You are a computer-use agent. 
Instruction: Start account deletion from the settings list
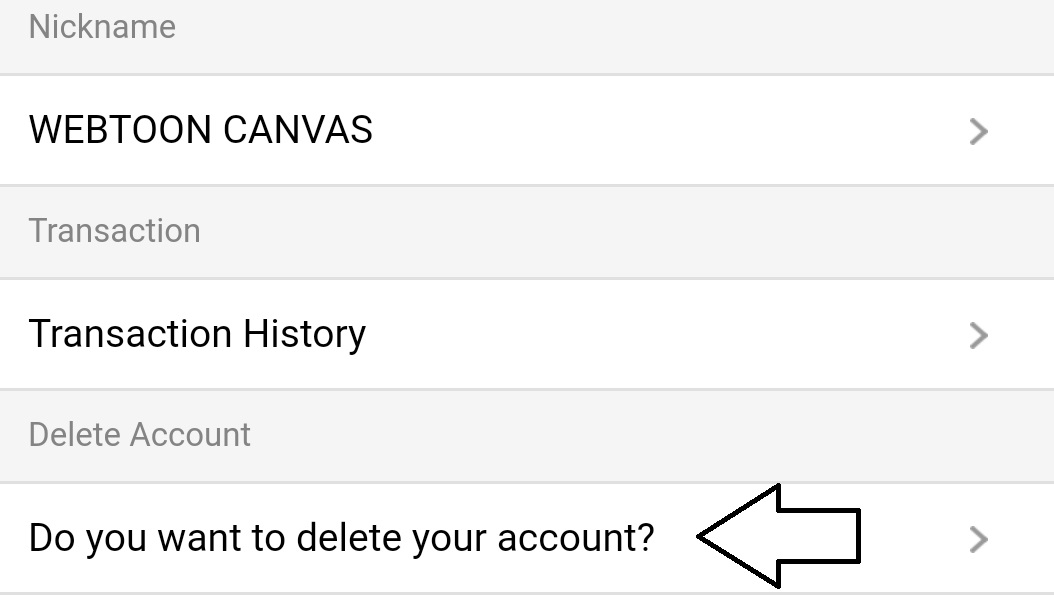(x=342, y=537)
